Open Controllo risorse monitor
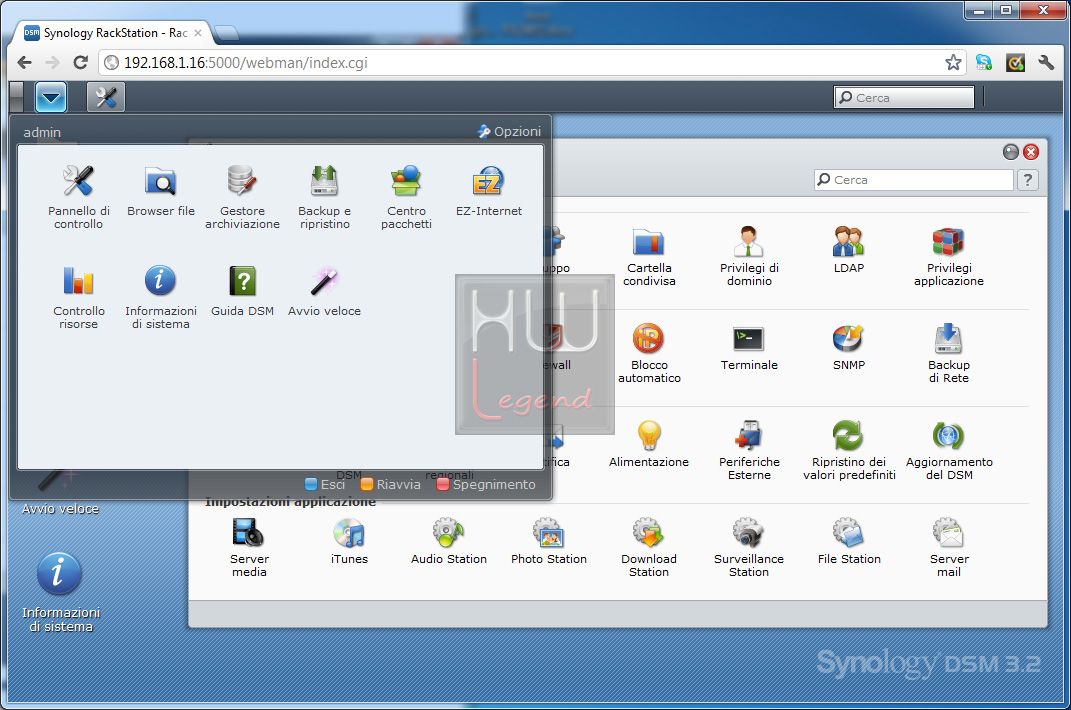1071x710 pixels. coord(79,297)
